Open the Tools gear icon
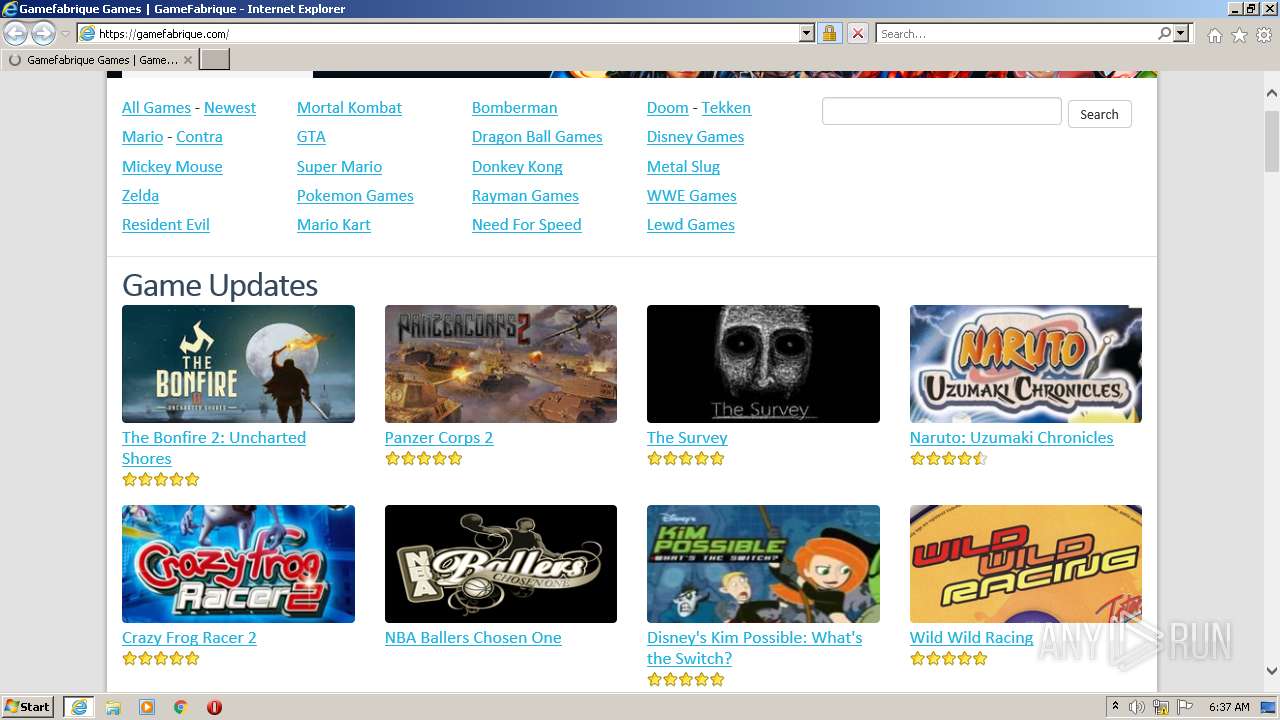The width and height of the screenshot is (1280, 720). 1264,35
